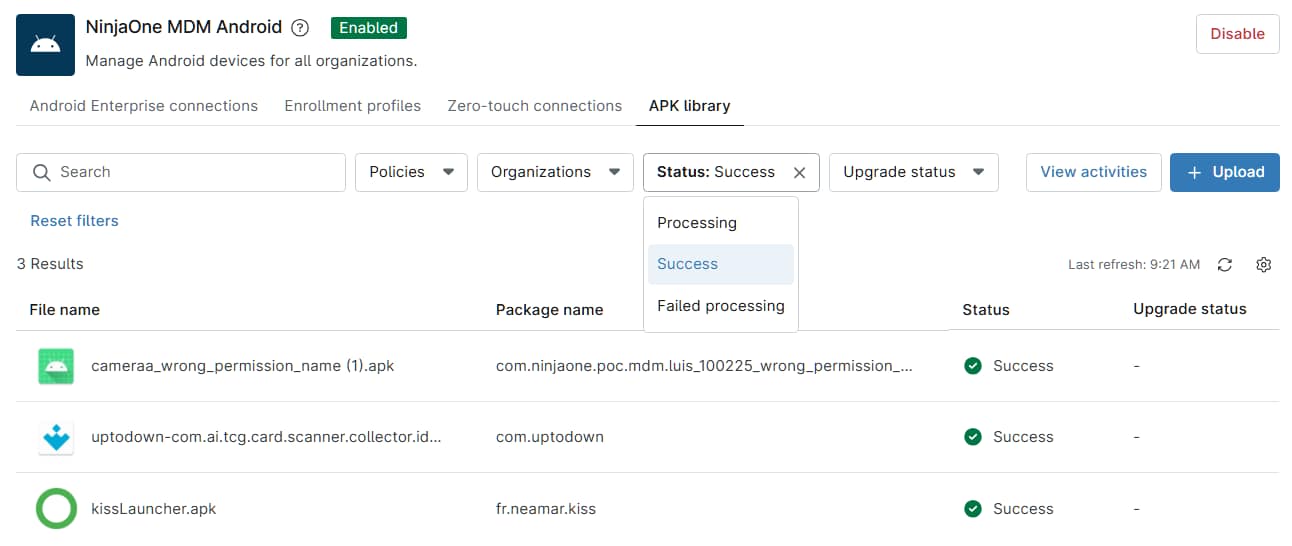
Task: Click the search magnifier icon
Action: tap(41, 172)
